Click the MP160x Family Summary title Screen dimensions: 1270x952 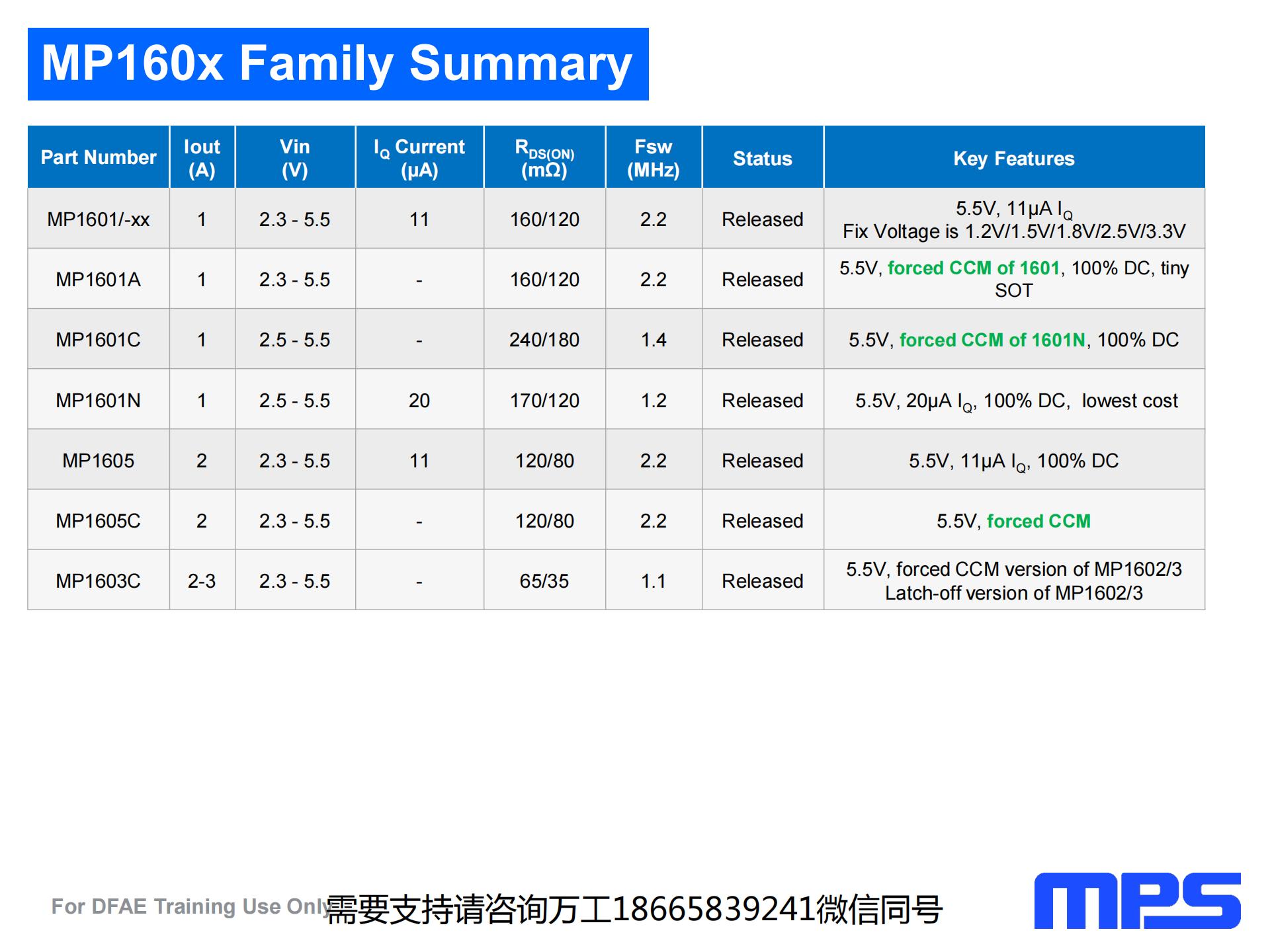[x=337, y=64]
